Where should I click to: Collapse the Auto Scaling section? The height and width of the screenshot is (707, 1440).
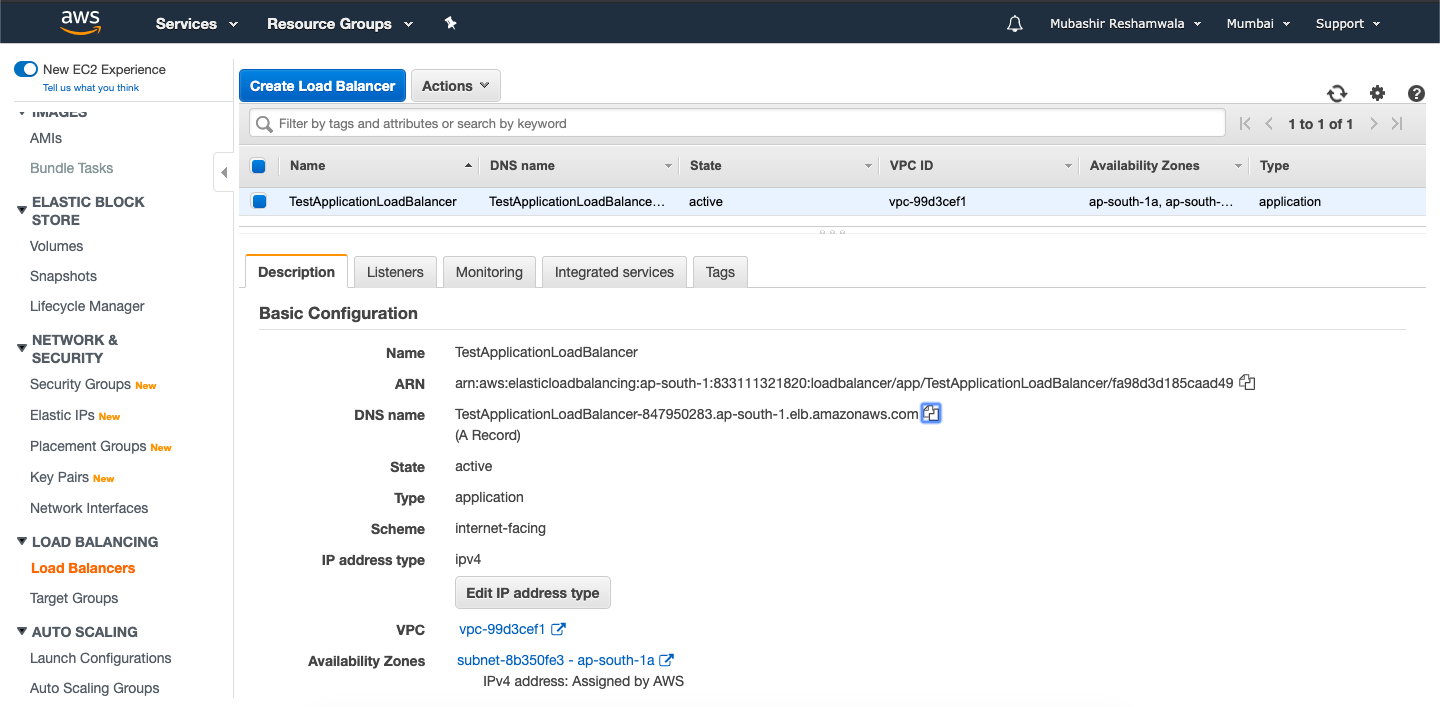[x=22, y=632]
